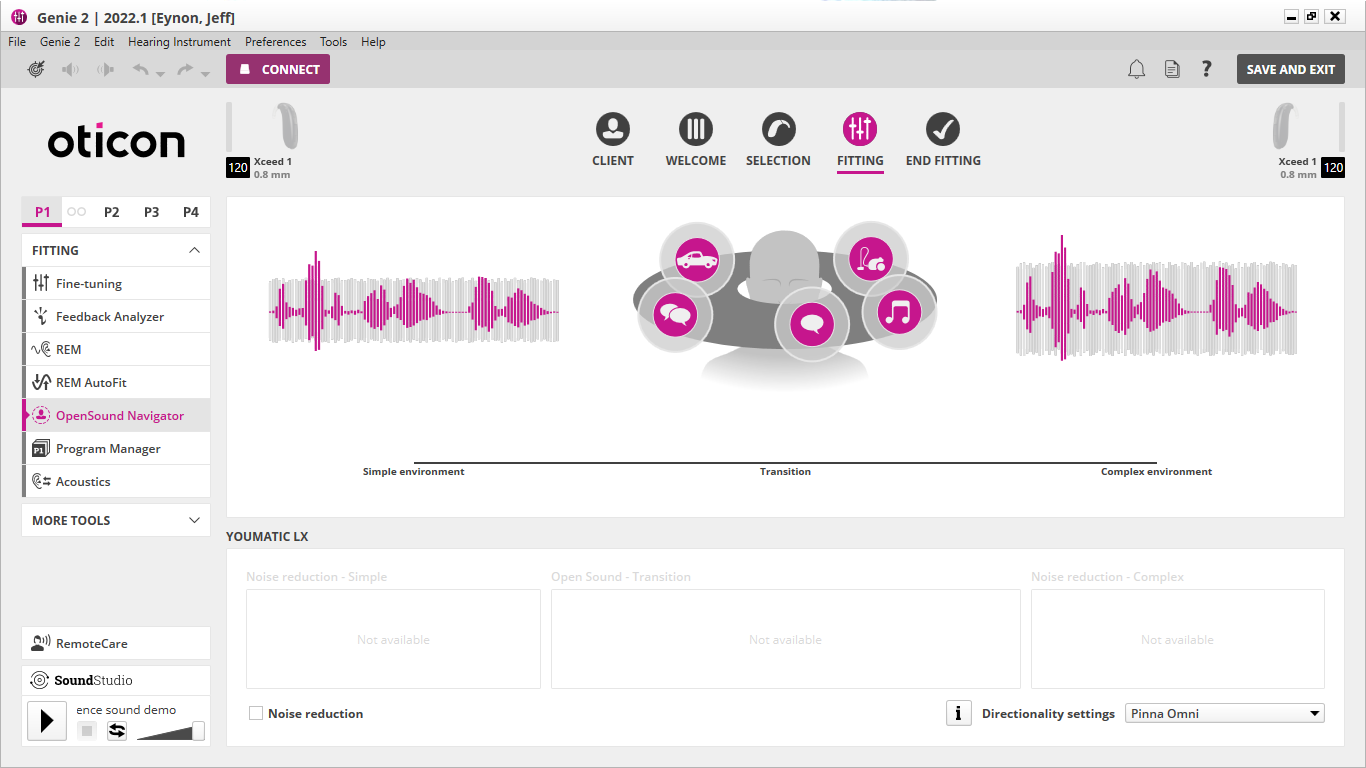Switch to program tab P1
Image resolution: width=1366 pixels, height=768 pixels.
pyautogui.click(x=42, y=212)
